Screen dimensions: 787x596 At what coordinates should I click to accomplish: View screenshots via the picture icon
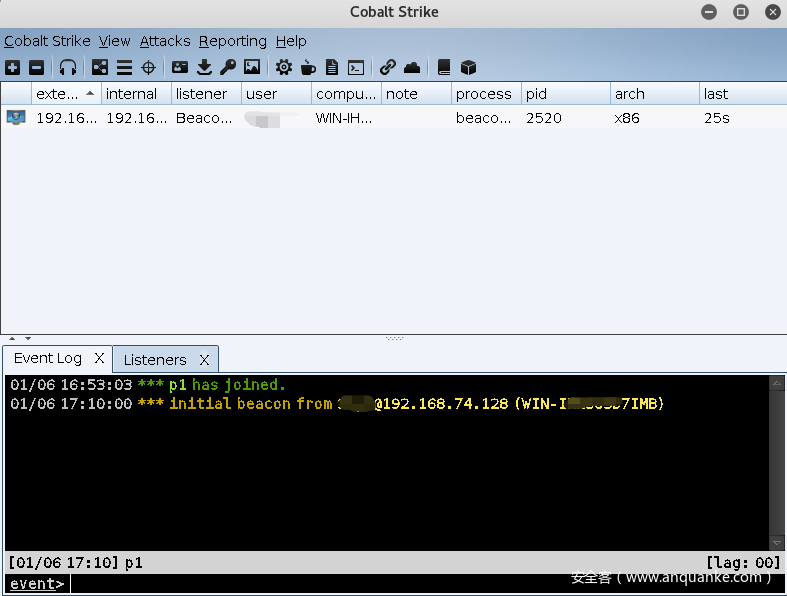pyautogui.click(x=252, y=68)
